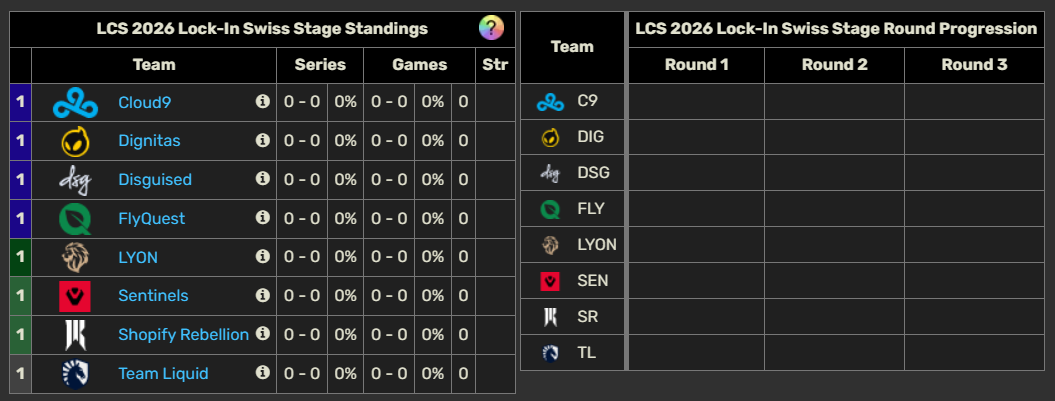This screenshot has height=401, width=1055.
Task: Click the Dignitas logo in standings
Action: tap(75, 141)
